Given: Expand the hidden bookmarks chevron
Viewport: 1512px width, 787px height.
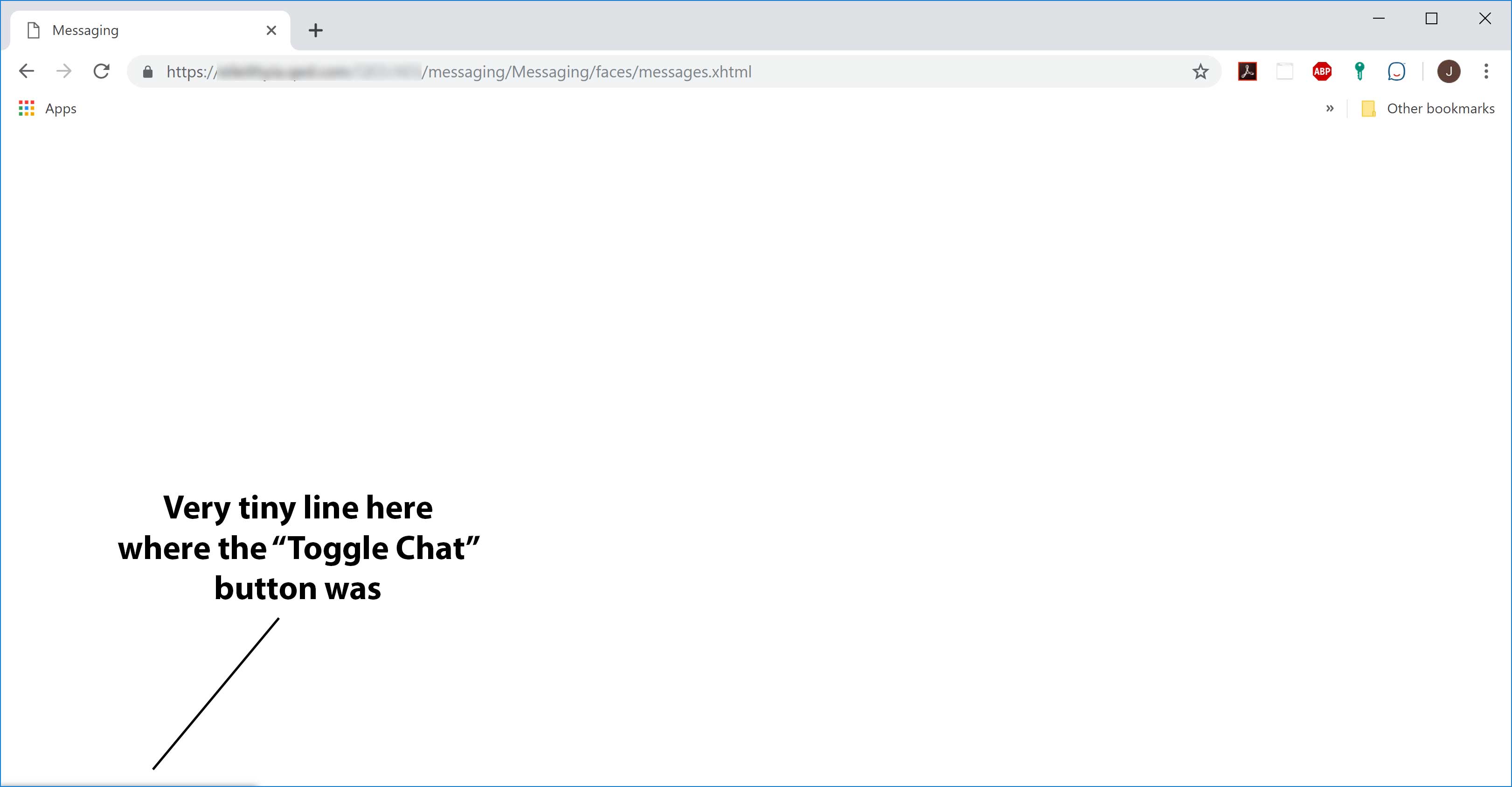Looking at the screenshot, I should [1330, 108].
